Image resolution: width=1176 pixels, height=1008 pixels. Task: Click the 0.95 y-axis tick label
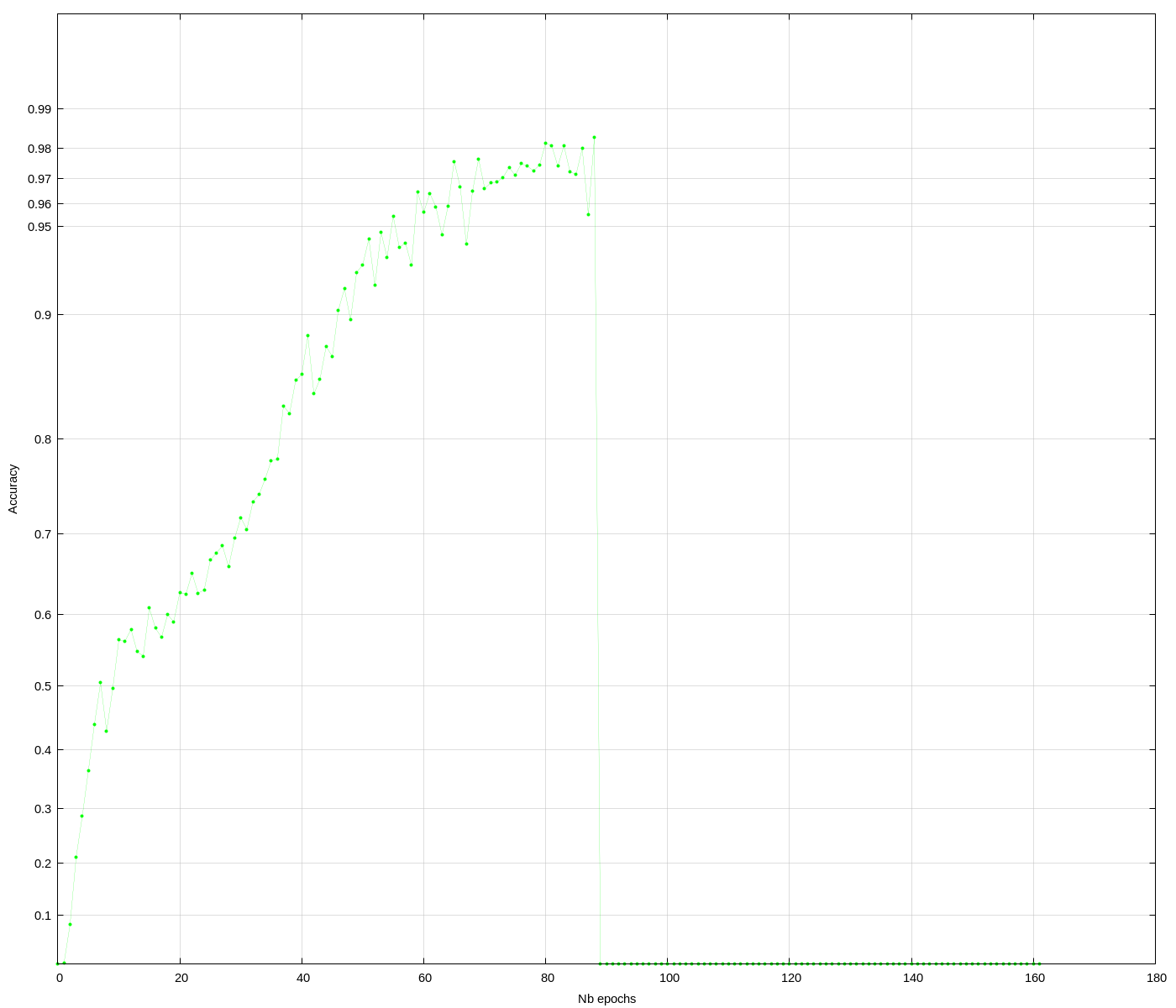(x=39, y=227)
